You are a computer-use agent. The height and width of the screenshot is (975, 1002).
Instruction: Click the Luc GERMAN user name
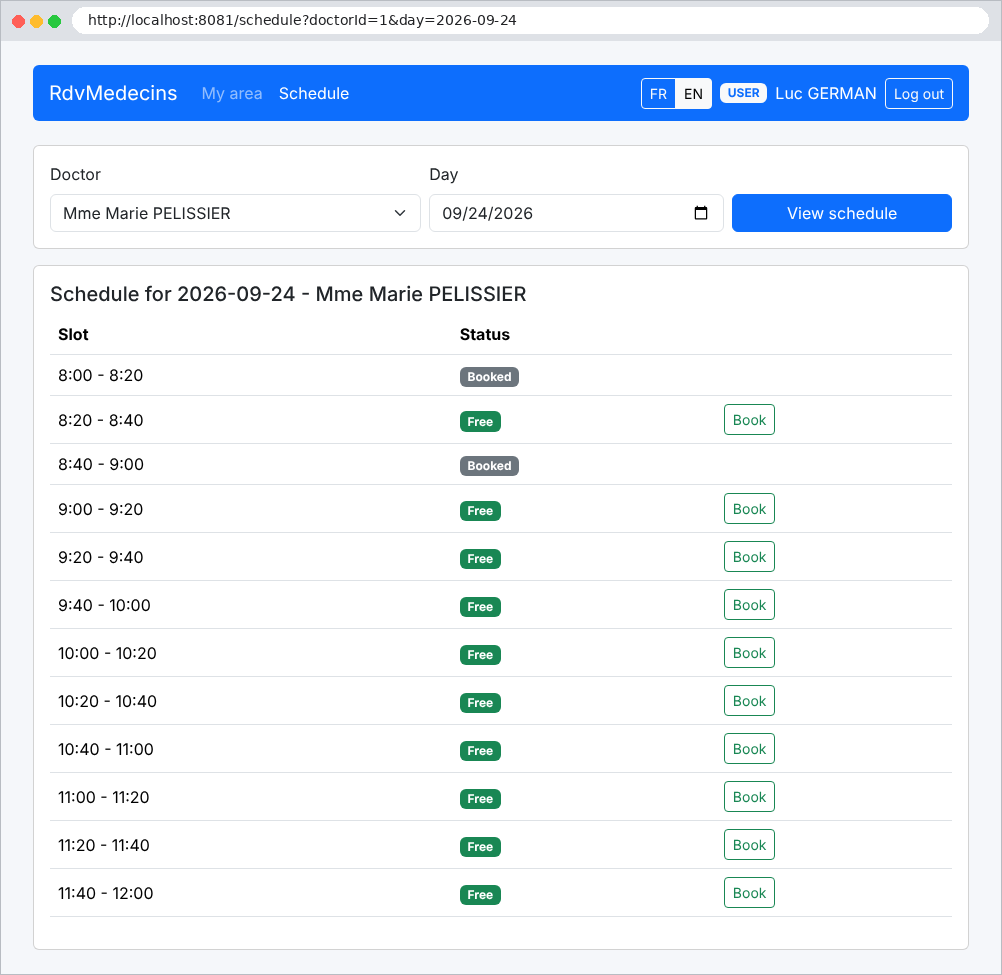pos(826,93)
